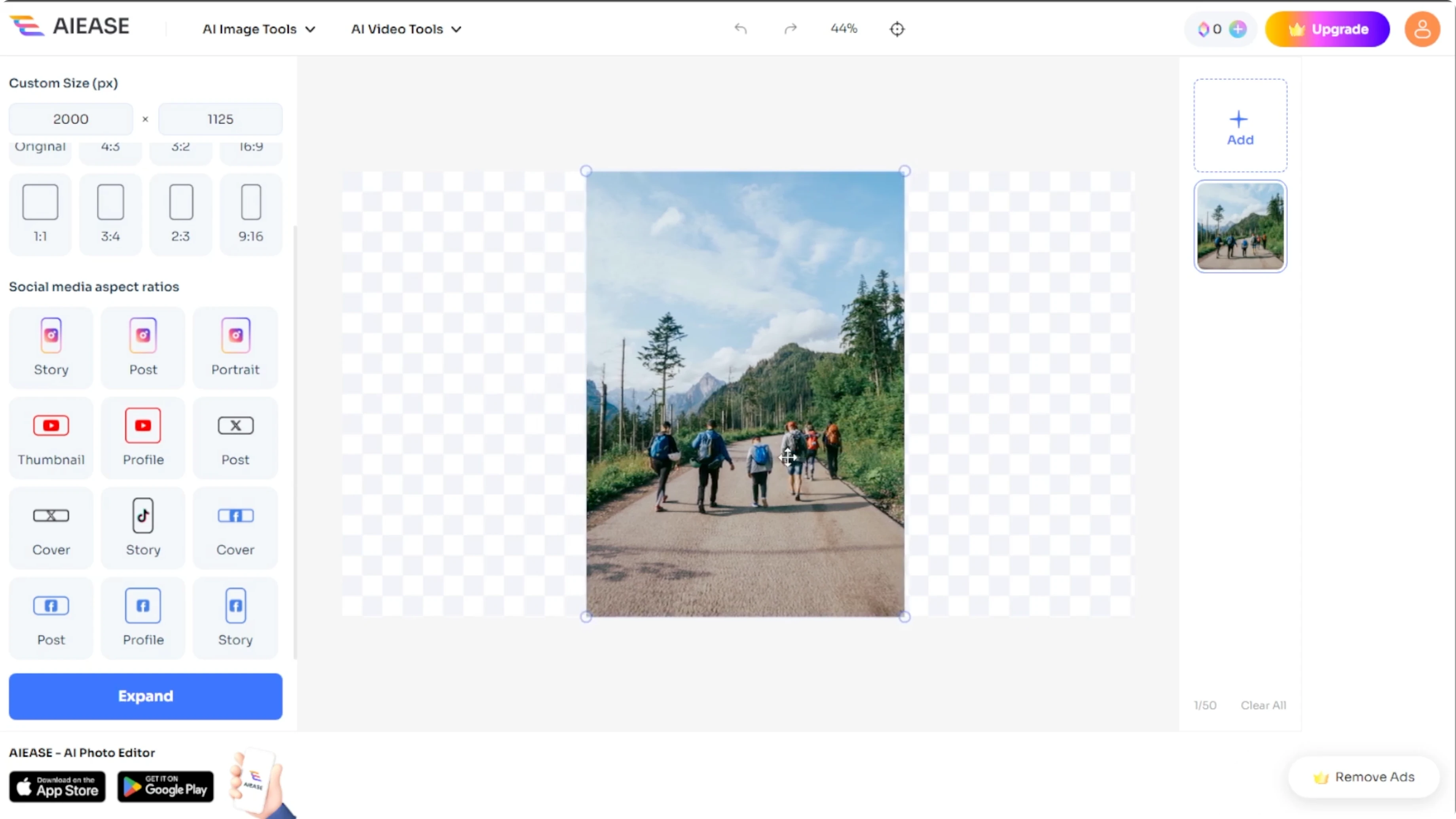
Task: Click the AIEASE - AI Photo Editor text
Action: coord(82,752)
